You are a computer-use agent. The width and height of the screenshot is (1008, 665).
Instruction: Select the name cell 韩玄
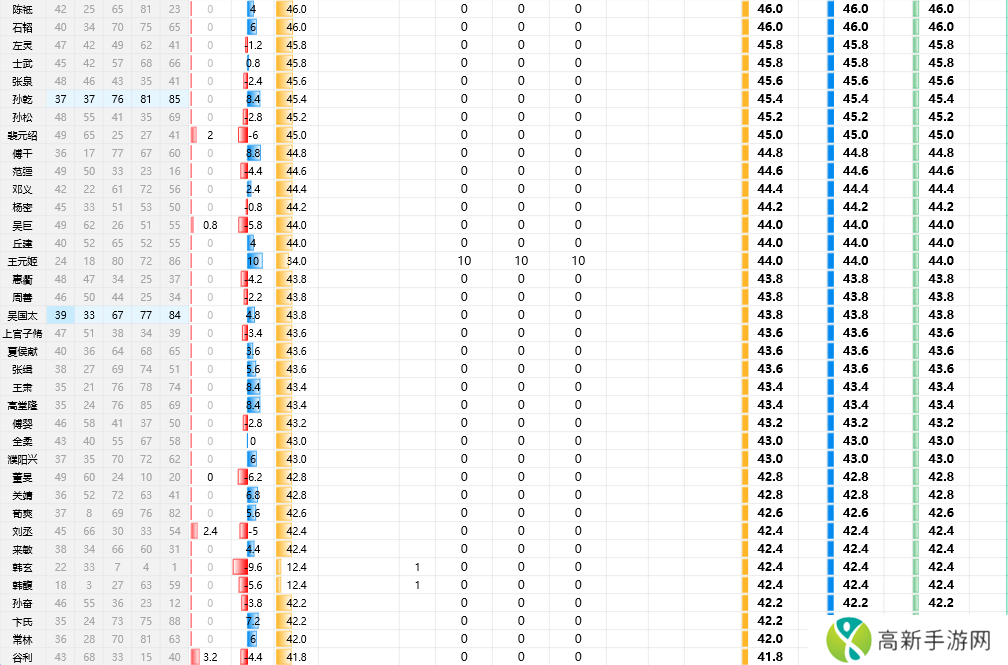point(22,567)
